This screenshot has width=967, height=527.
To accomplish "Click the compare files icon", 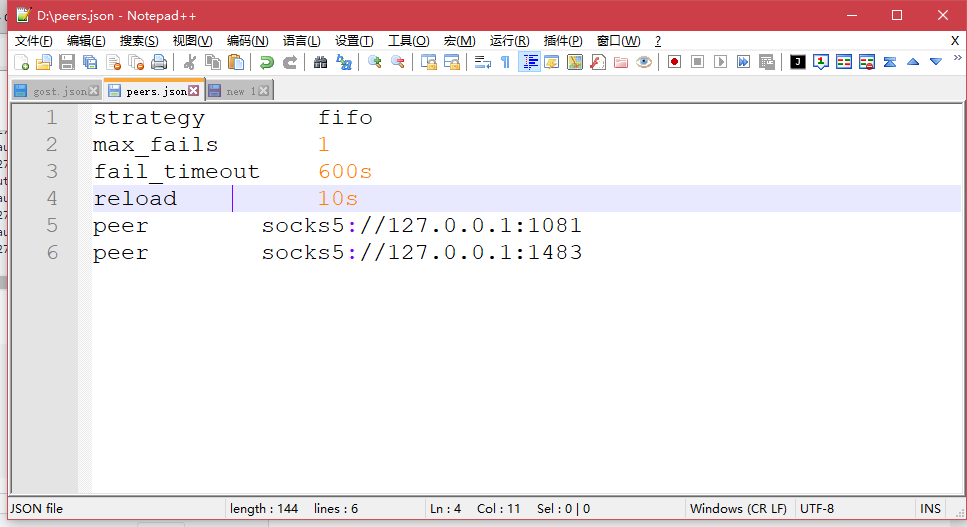I will point(844,62).
